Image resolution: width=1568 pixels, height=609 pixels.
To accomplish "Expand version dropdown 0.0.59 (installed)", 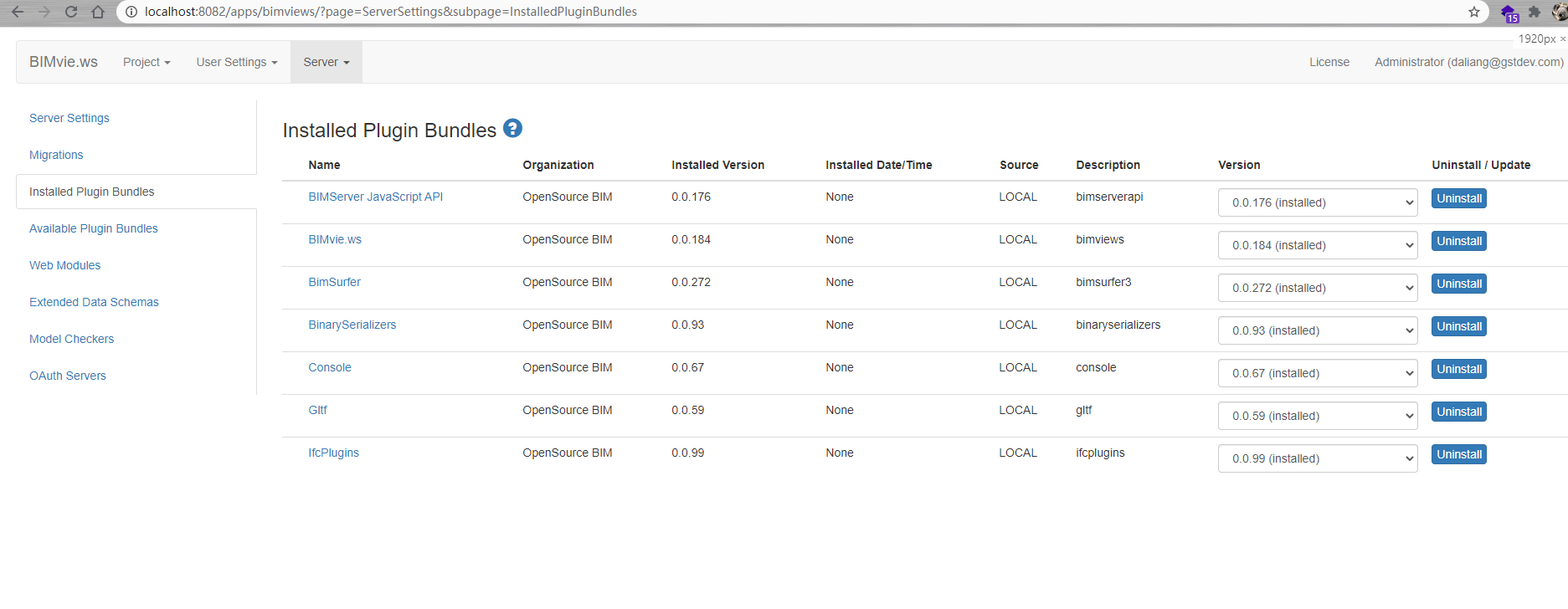I will pos(1318,416).
